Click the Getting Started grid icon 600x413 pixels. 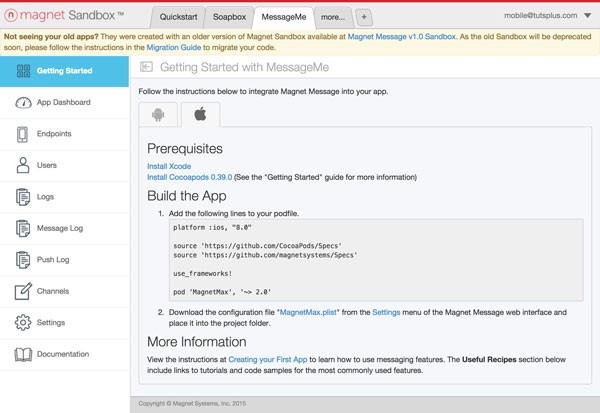23,71
